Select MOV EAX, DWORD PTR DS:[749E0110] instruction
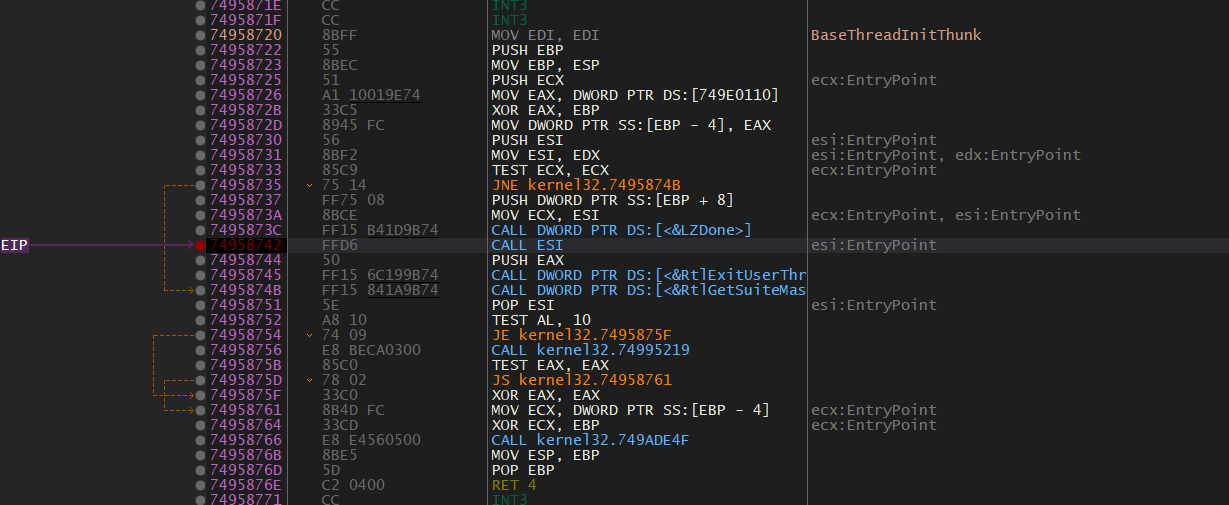Screen dimensions: 1229x505 [635, 95]
